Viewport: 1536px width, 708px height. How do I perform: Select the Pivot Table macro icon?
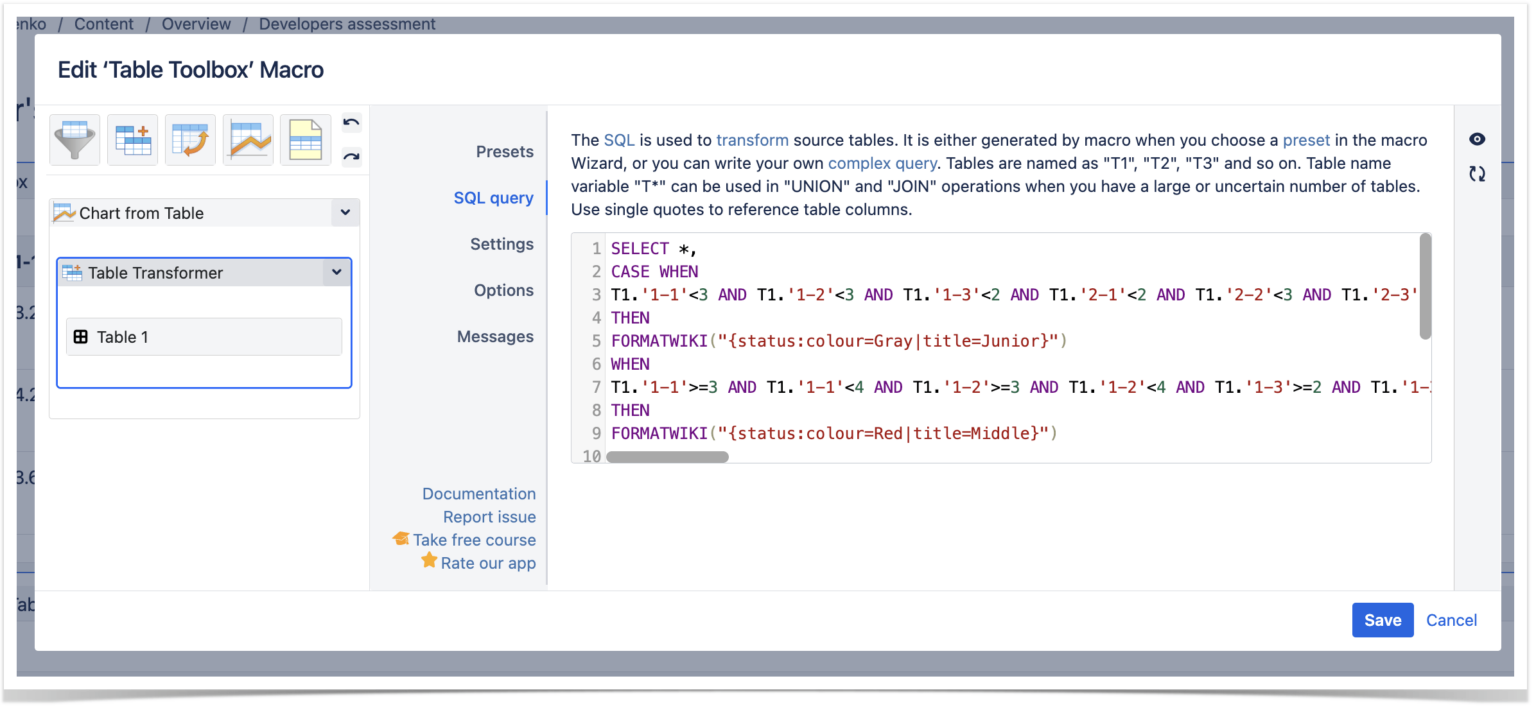point(189,140)
